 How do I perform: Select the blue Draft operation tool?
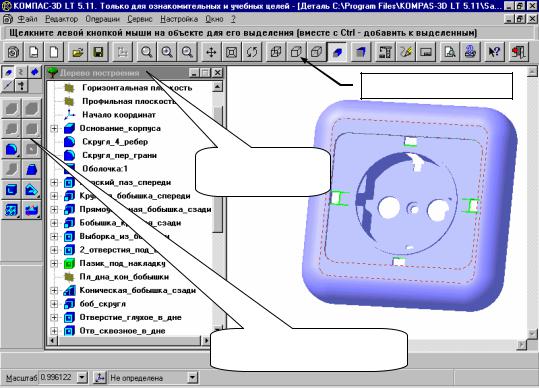(x=32, y=170)
